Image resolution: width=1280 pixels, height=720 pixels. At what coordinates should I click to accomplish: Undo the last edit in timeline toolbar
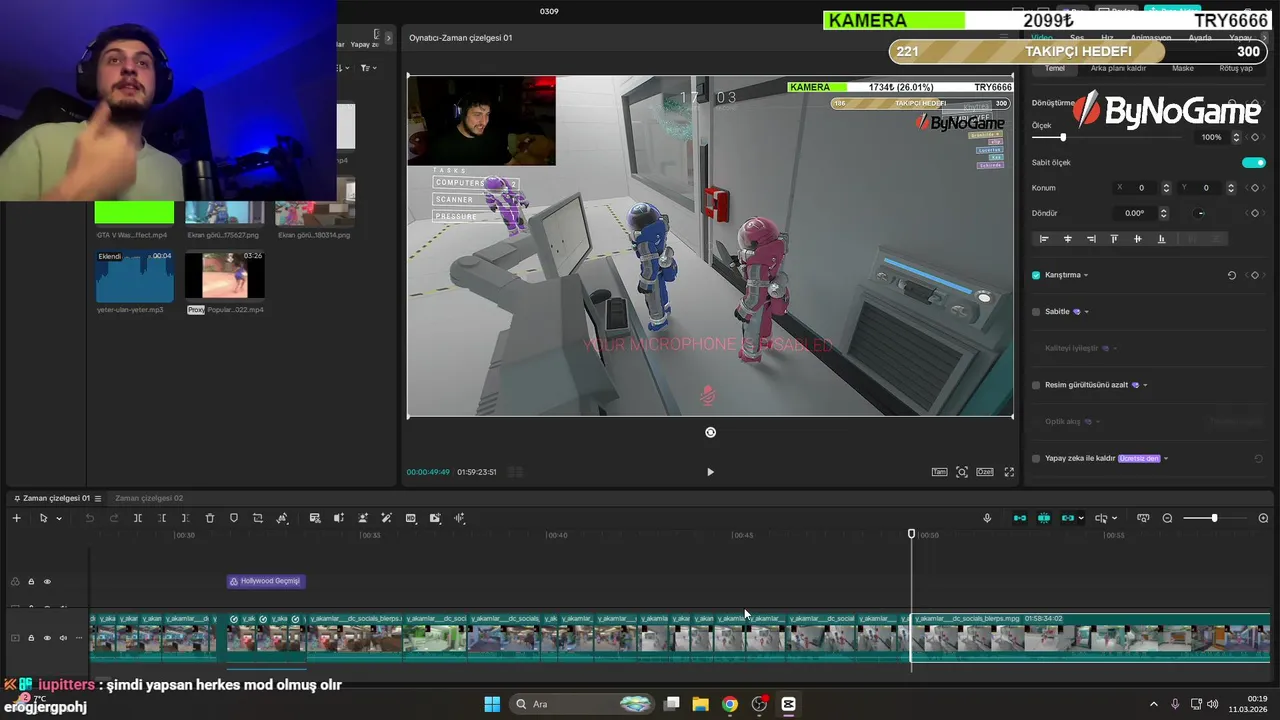(x=89, y=518)
